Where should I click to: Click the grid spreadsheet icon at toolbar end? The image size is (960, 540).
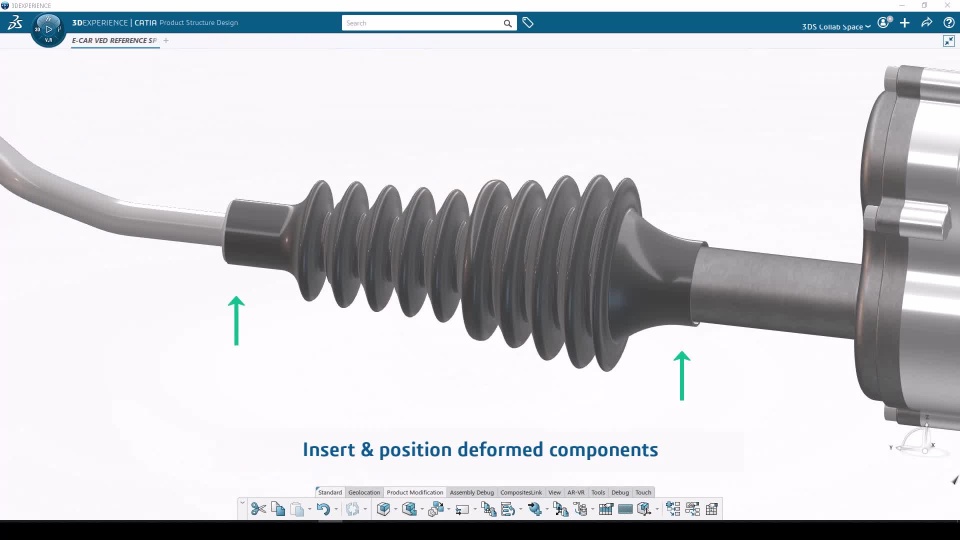711,509
